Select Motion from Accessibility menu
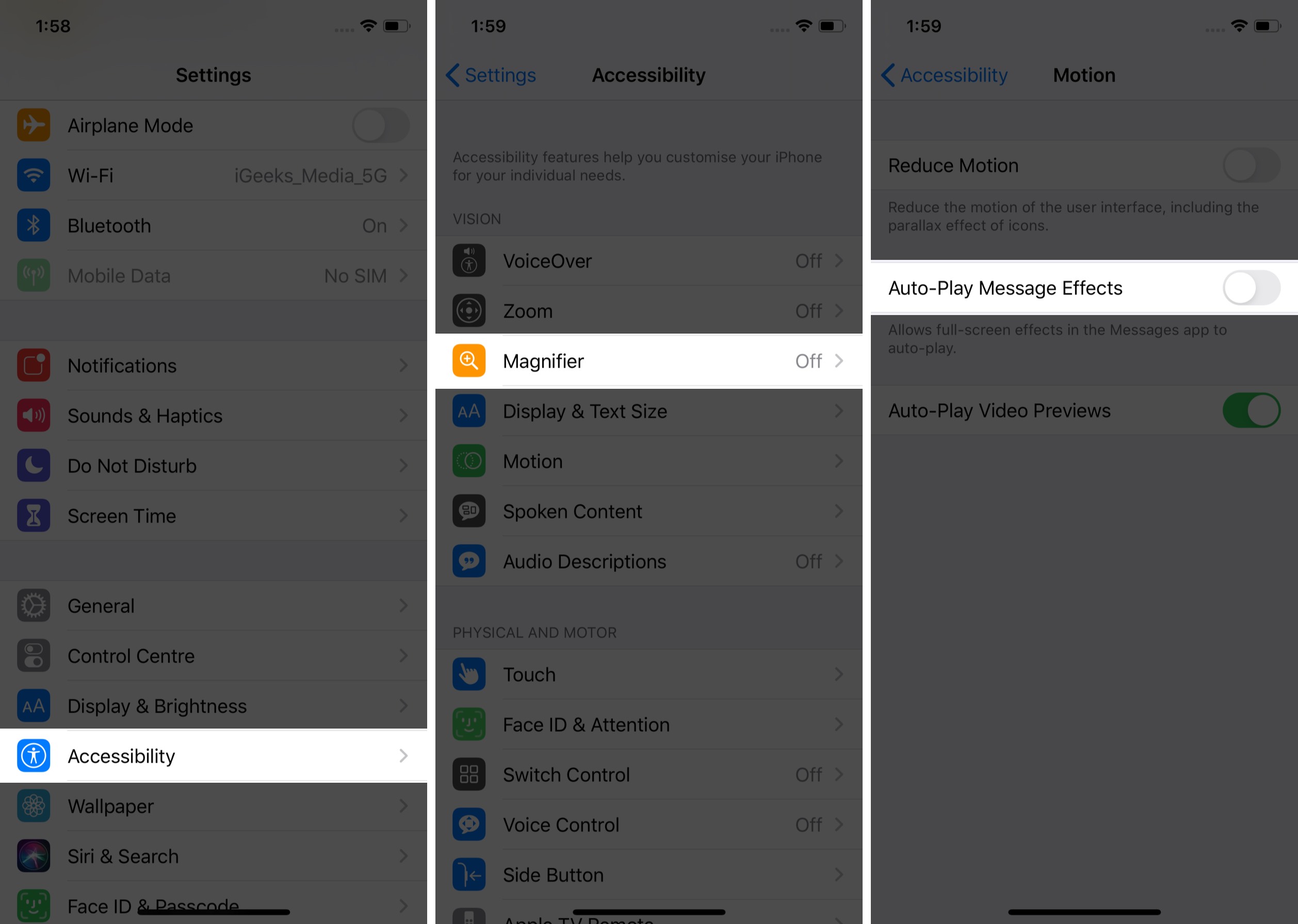The image size is (1298, 924). pyautogui.click(x=648, y=462)
